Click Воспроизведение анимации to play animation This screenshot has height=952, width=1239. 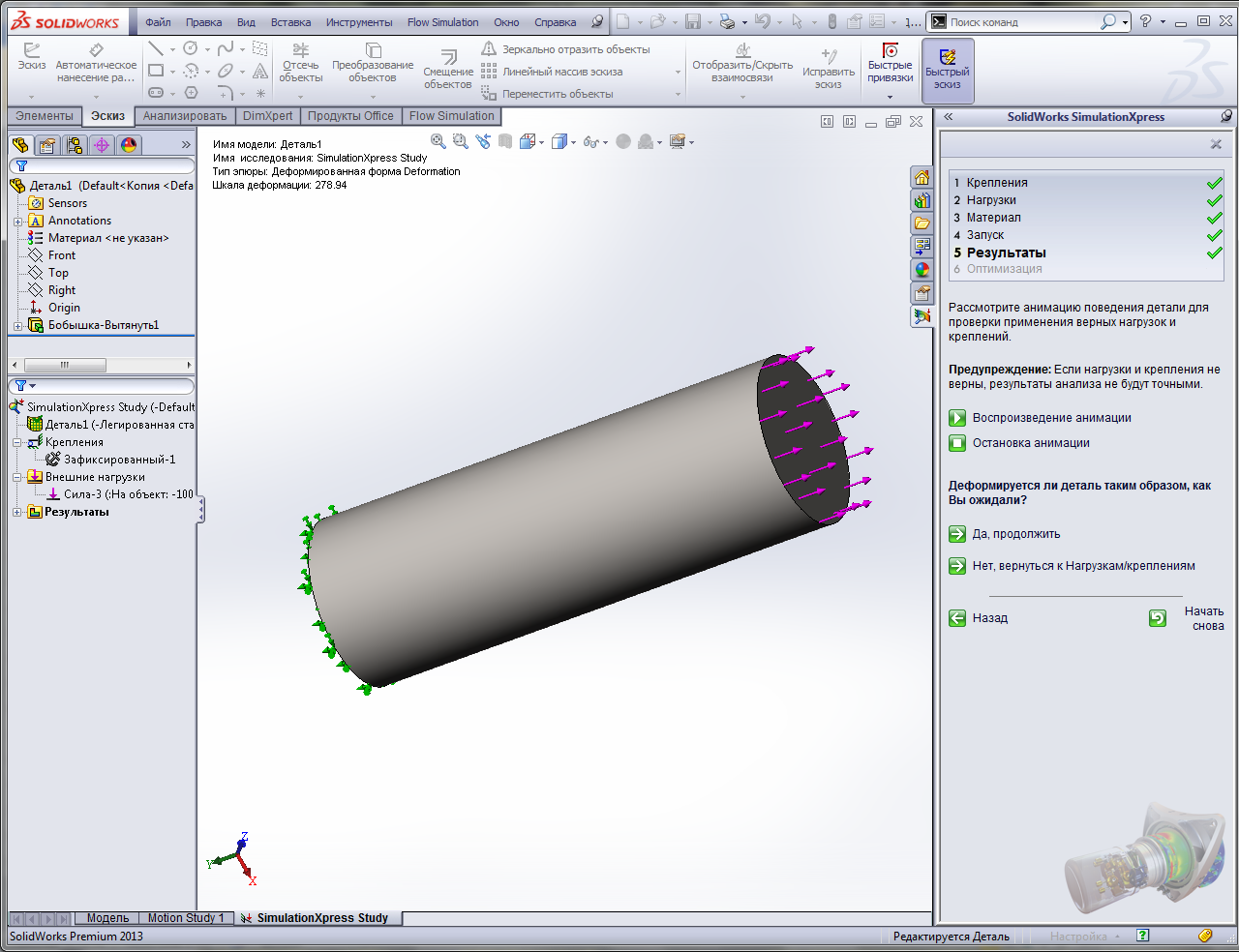[1040, 418]
